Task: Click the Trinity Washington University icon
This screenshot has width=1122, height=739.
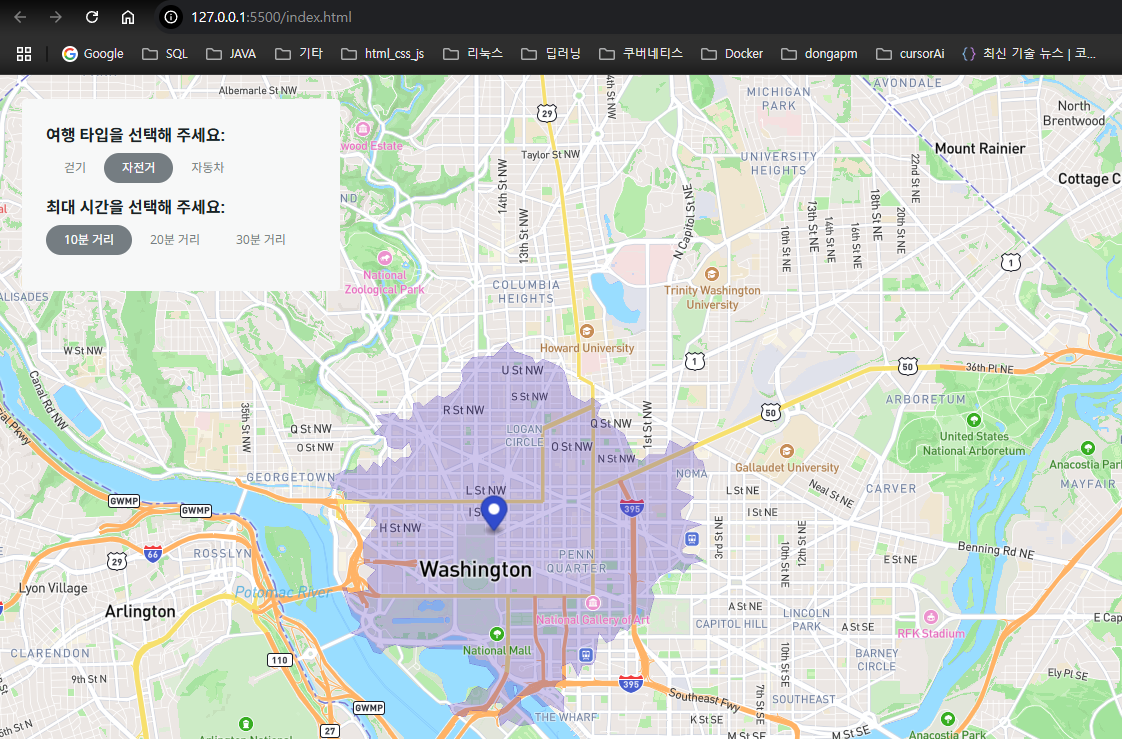Action: click(x=711, y=273)
